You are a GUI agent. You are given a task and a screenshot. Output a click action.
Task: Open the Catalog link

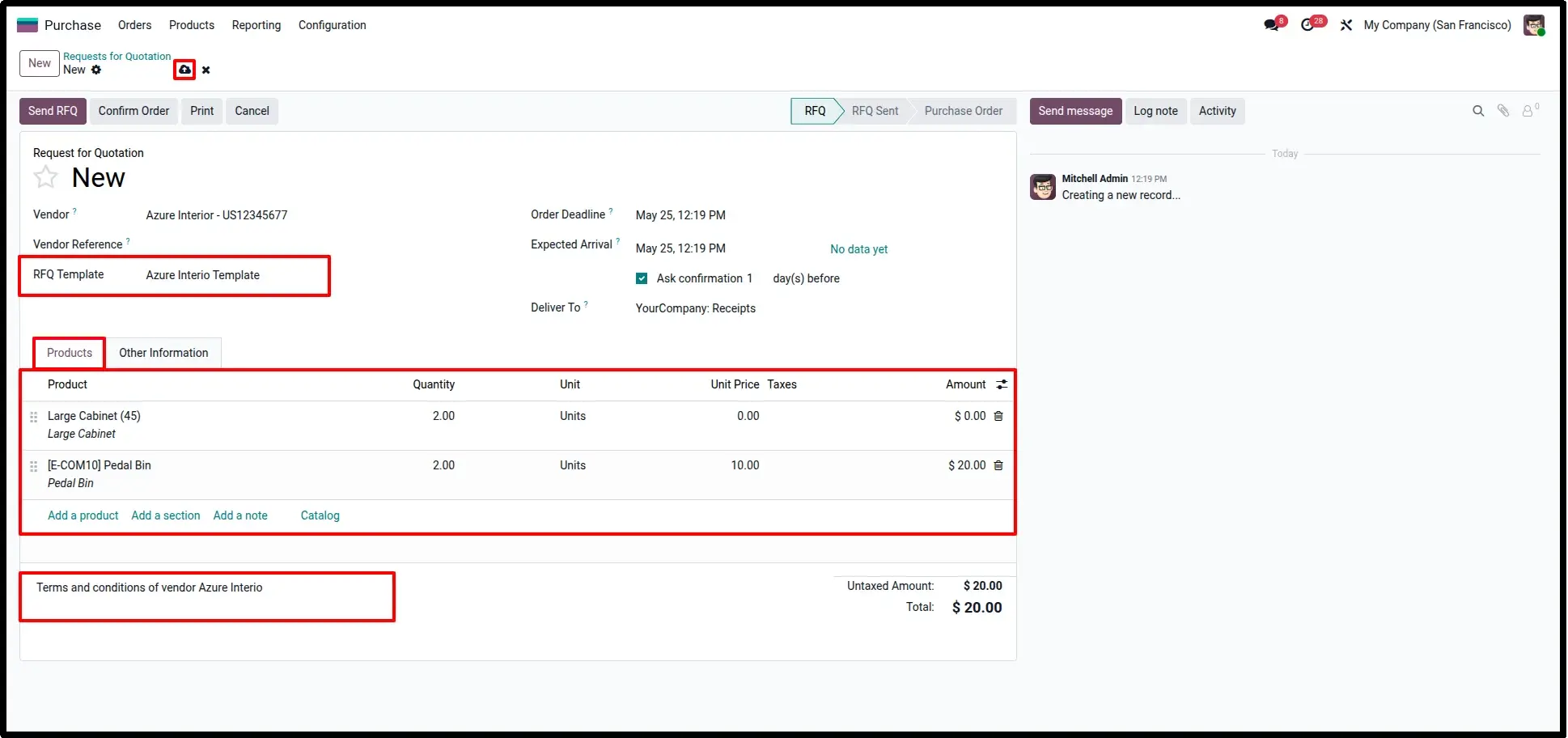pyautogui.click(x=320, y=515)
